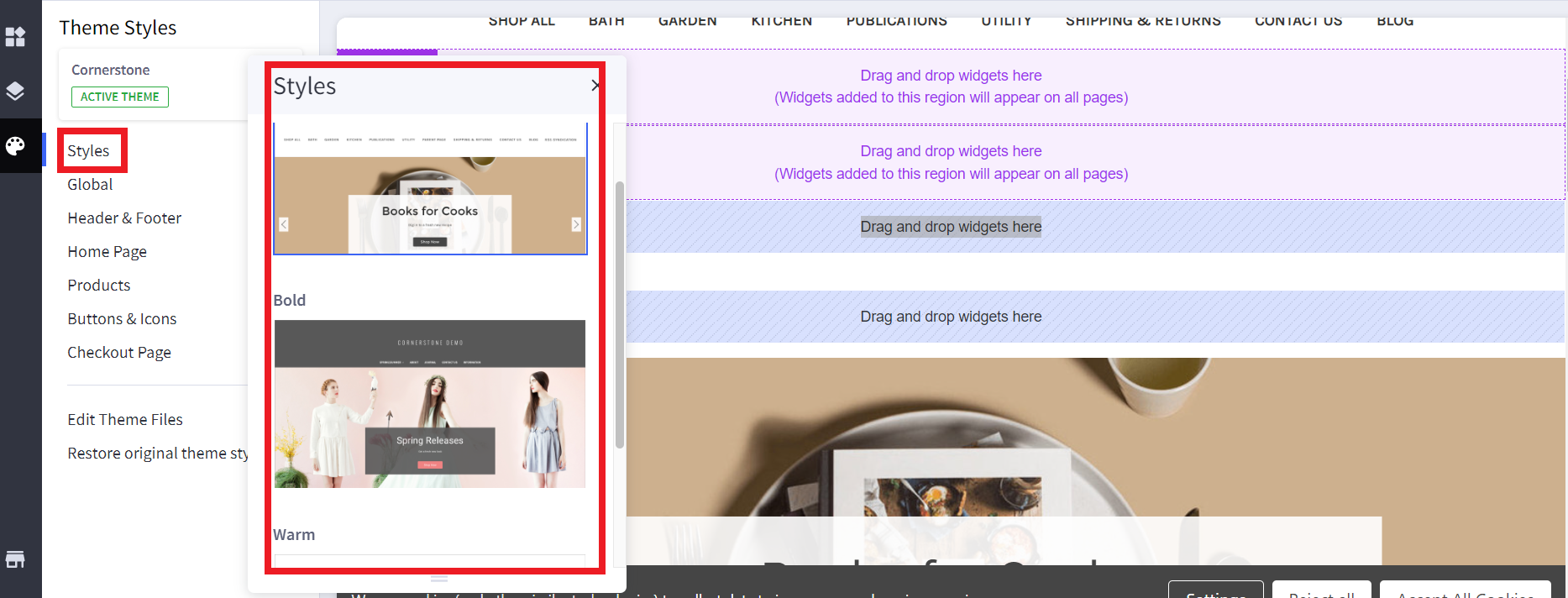The width and height of the screenshot is (1568, 598).
Task: Open the Buttons & Icons section
Action: (x=122, y=319)
